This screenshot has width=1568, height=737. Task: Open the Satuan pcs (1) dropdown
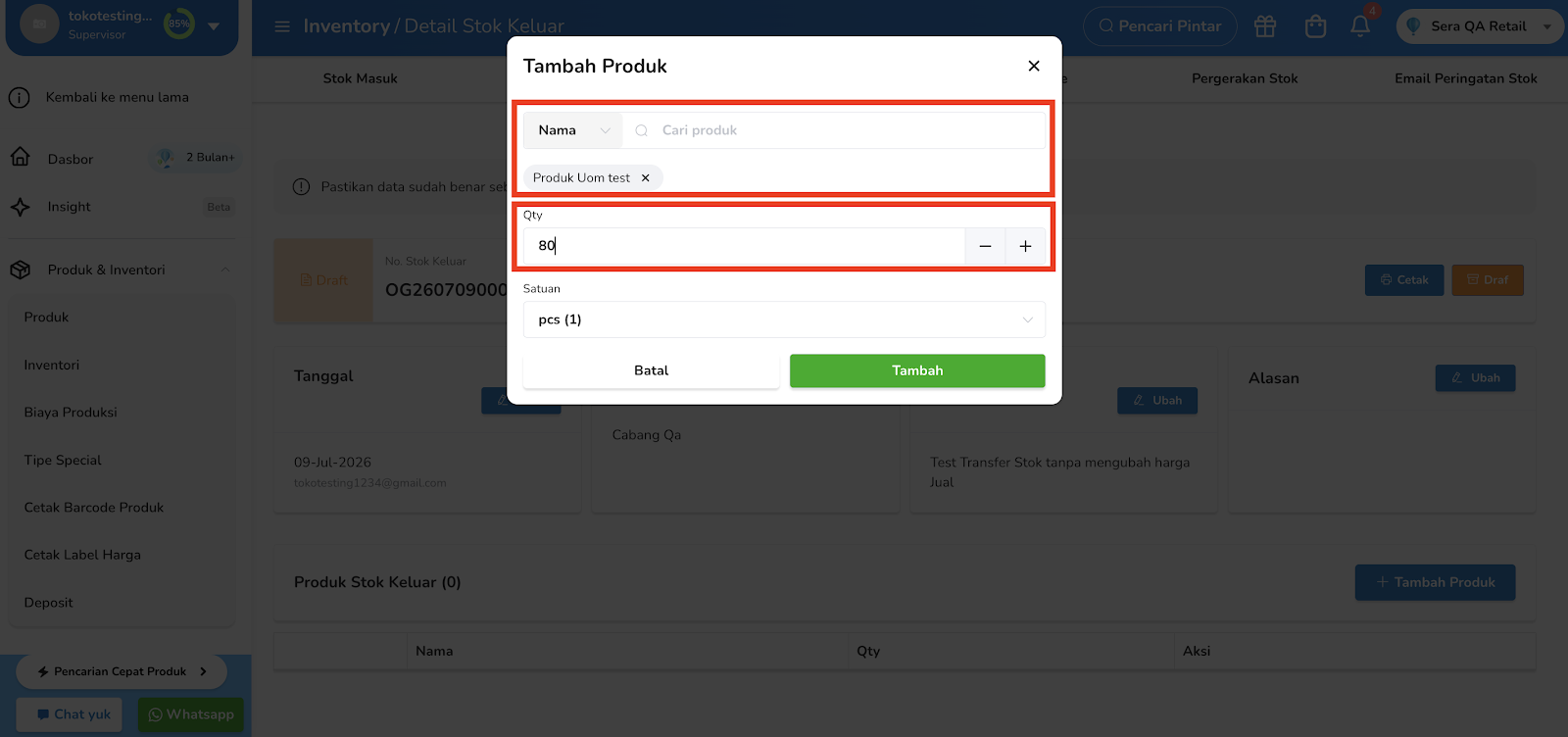(784, 319)
